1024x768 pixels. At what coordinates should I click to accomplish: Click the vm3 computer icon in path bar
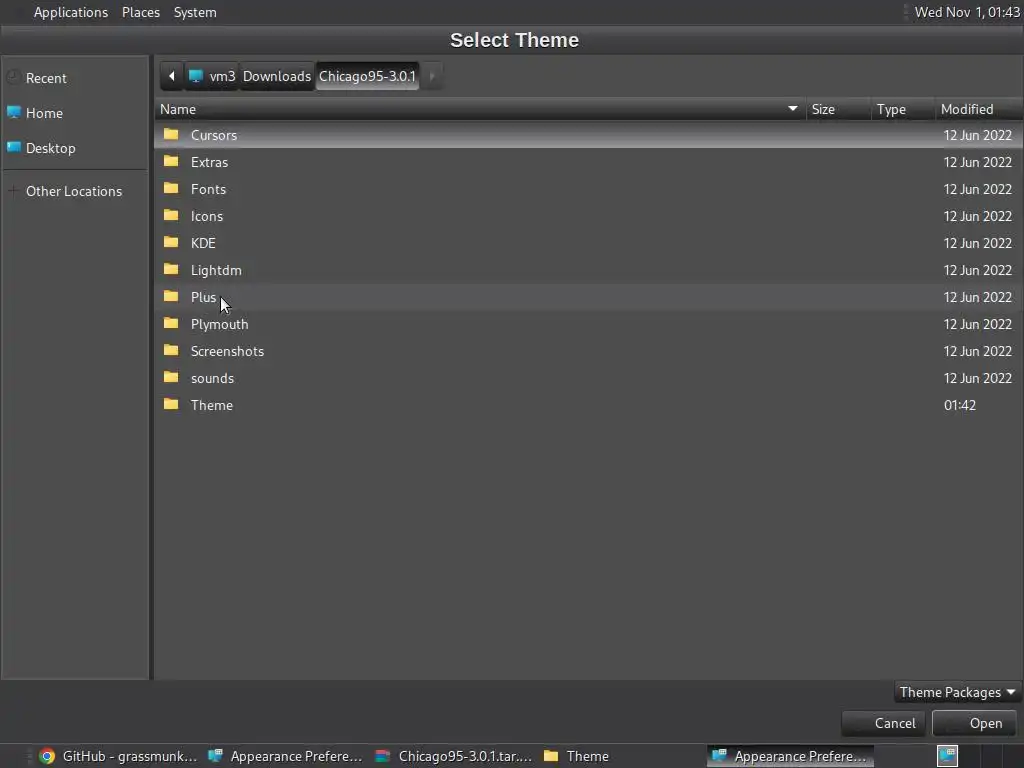coord(195,76)
